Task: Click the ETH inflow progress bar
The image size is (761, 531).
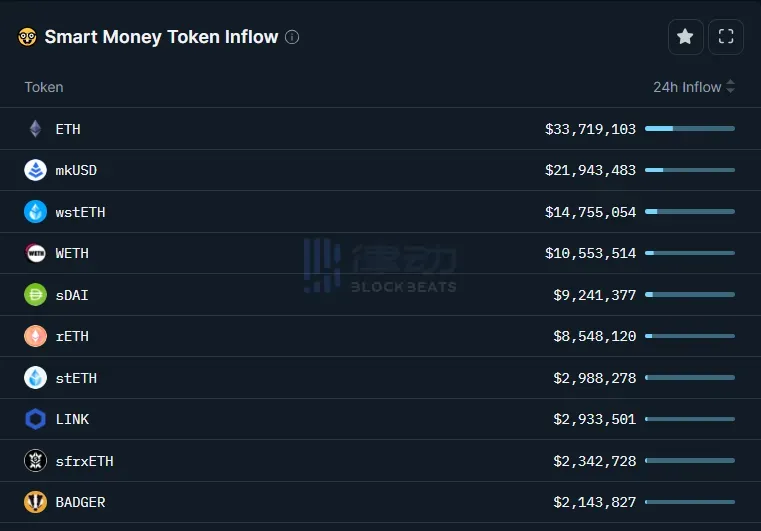Action: 689,129
